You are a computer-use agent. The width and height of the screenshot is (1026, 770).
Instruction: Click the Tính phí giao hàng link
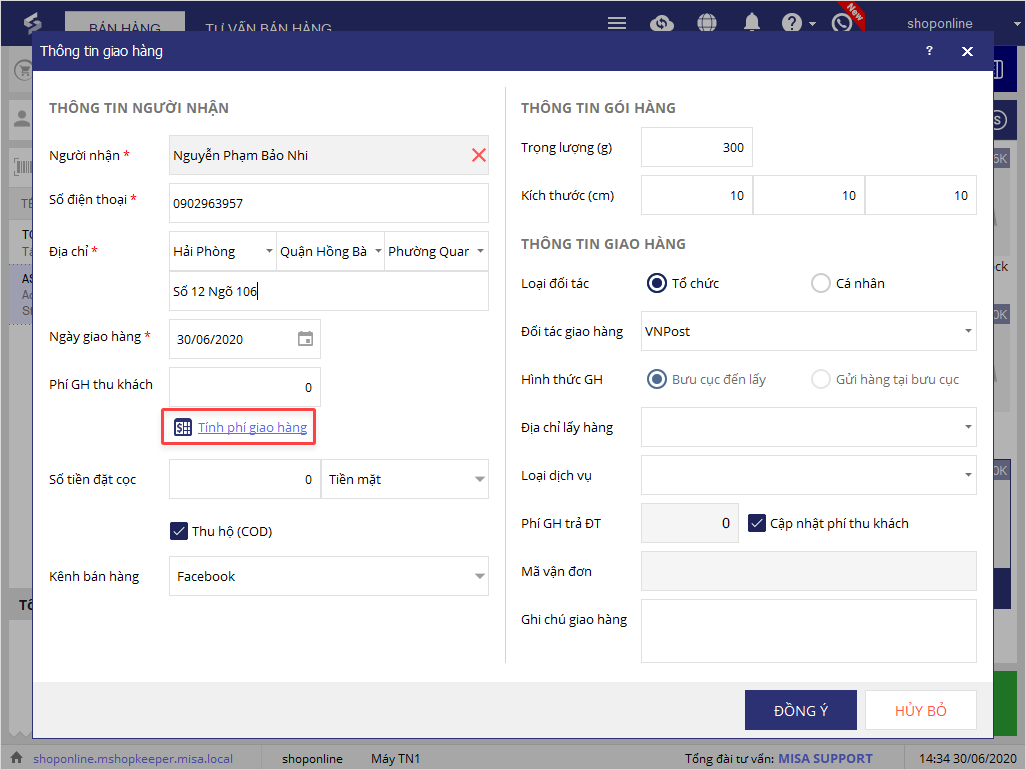[252, 428]
